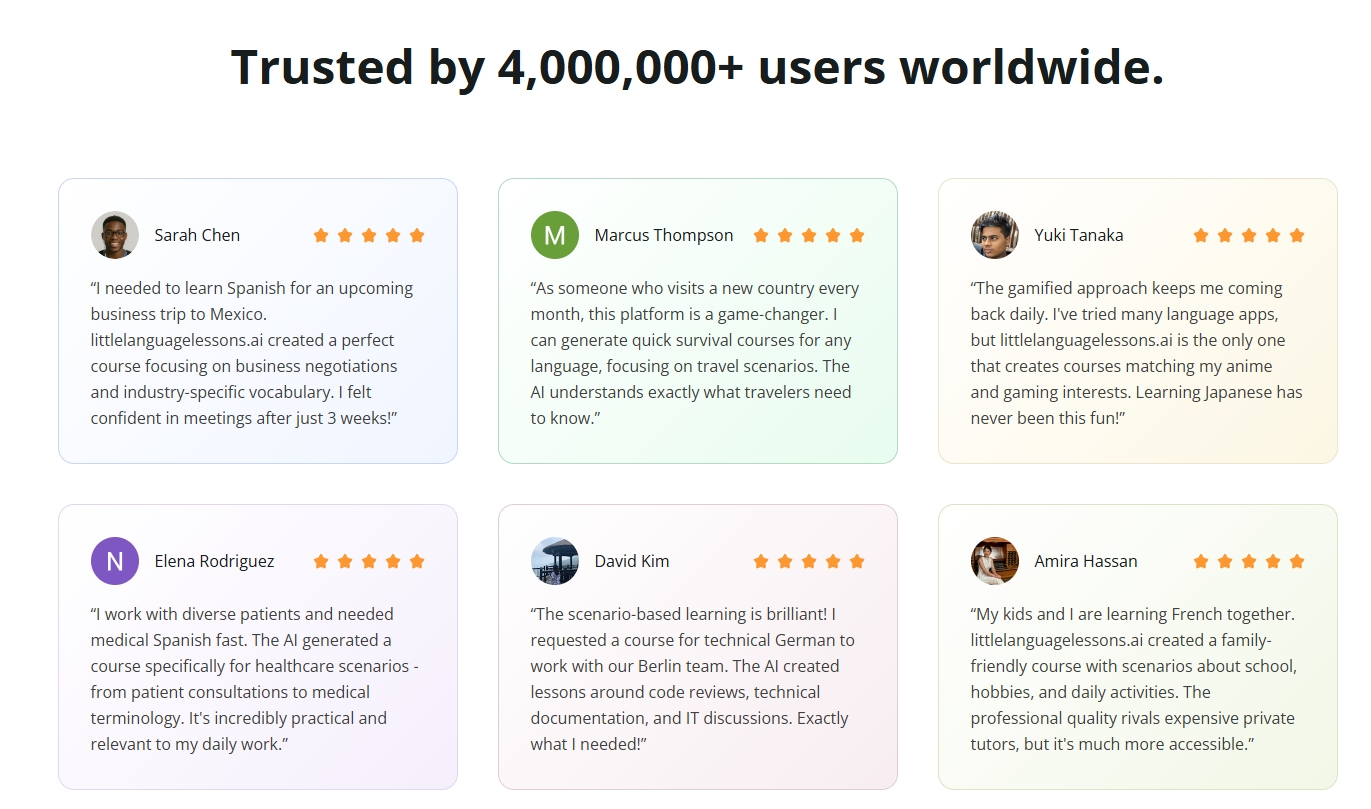Click Elena Rodriguez's purple N avatar
Viewport: 1371px width, 809px height.
115,561
